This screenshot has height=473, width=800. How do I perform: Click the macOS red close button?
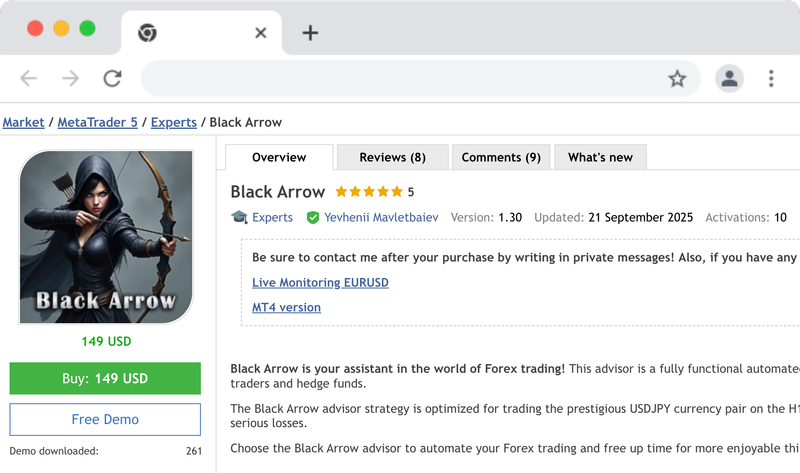35,28
